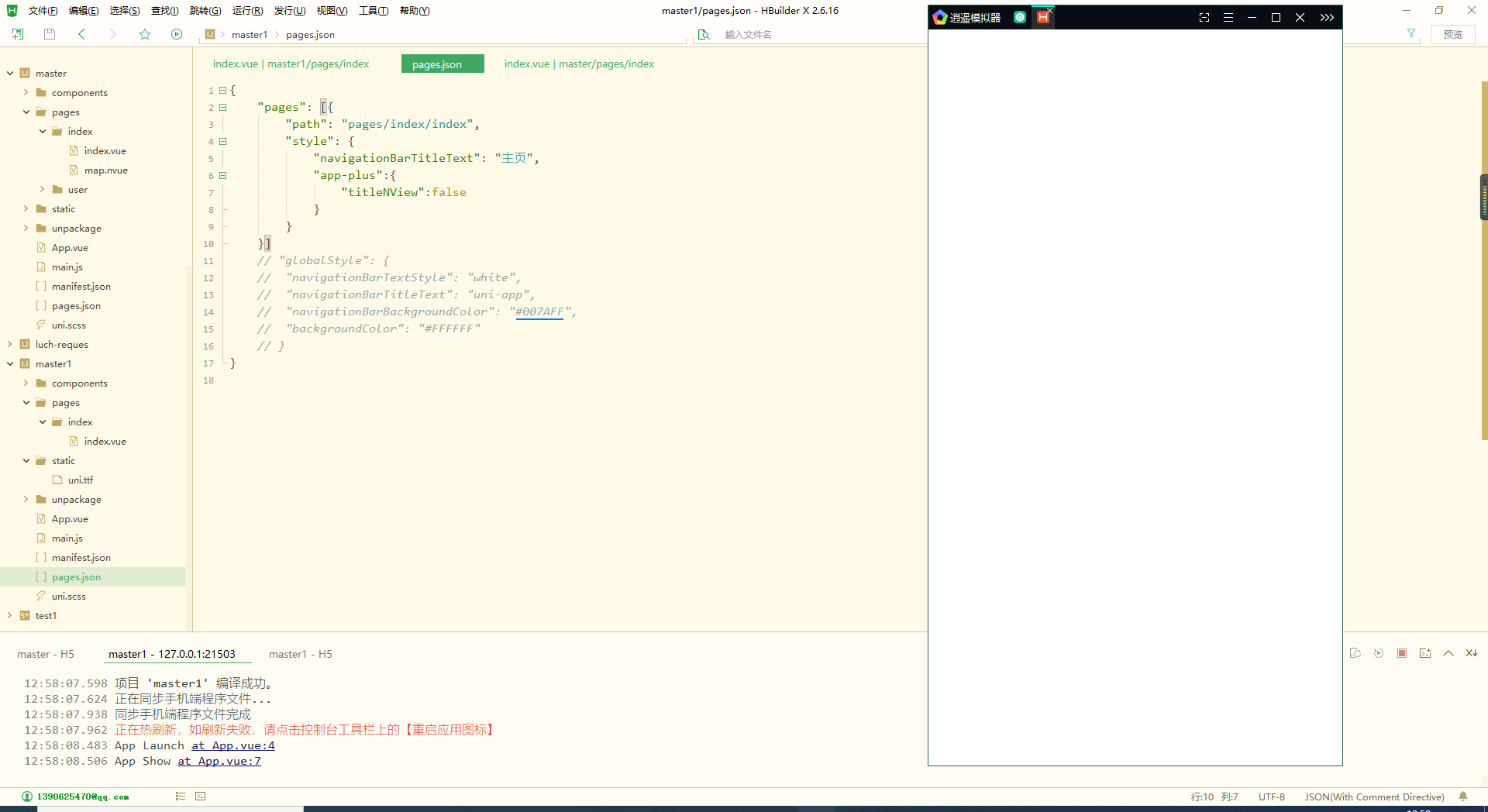Image resolution: width=1488 pixels, height=812 pixels.
Task: Click the Save file toolbar icon
Action: point(50,34)
